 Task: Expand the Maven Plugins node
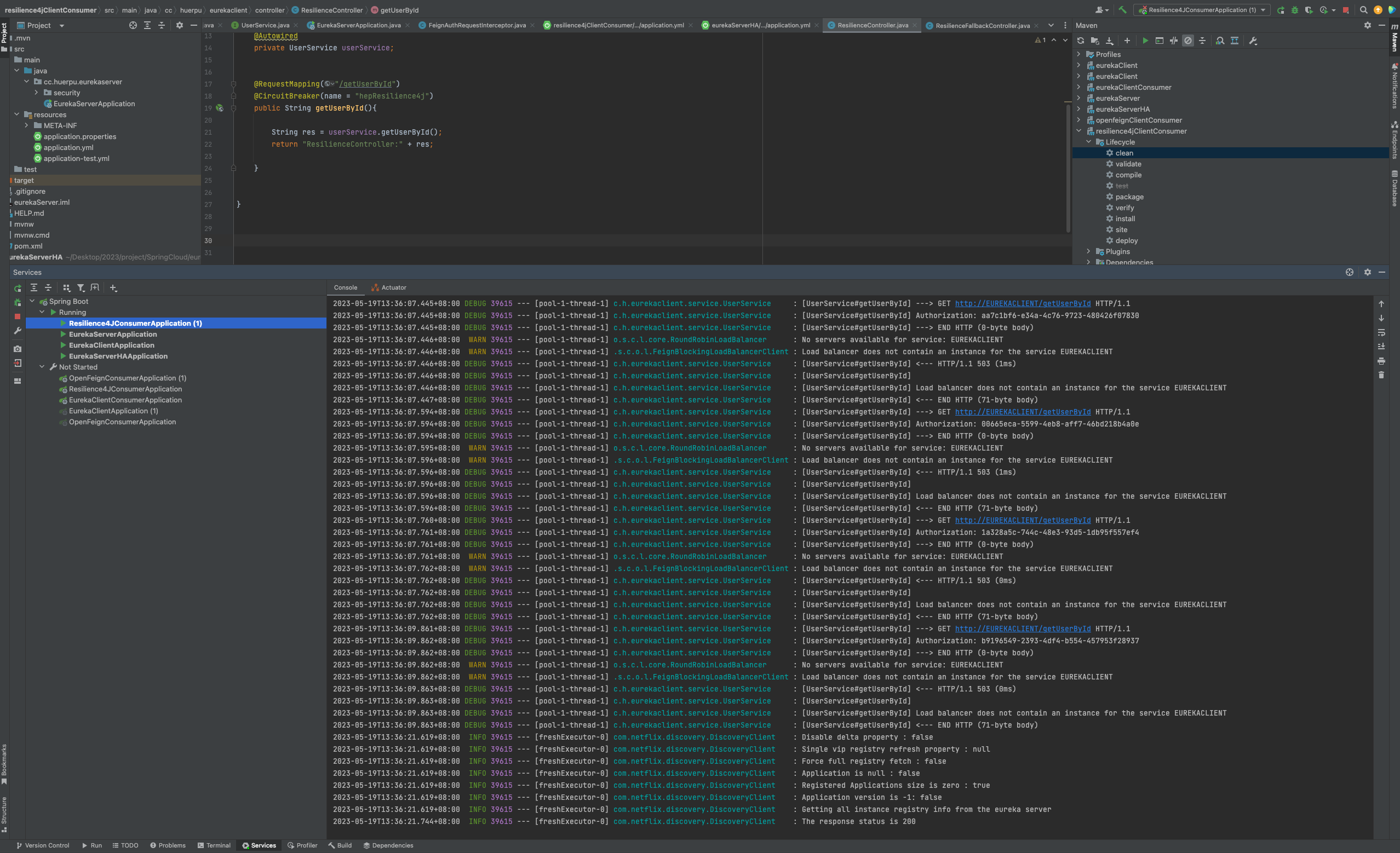1089,252
